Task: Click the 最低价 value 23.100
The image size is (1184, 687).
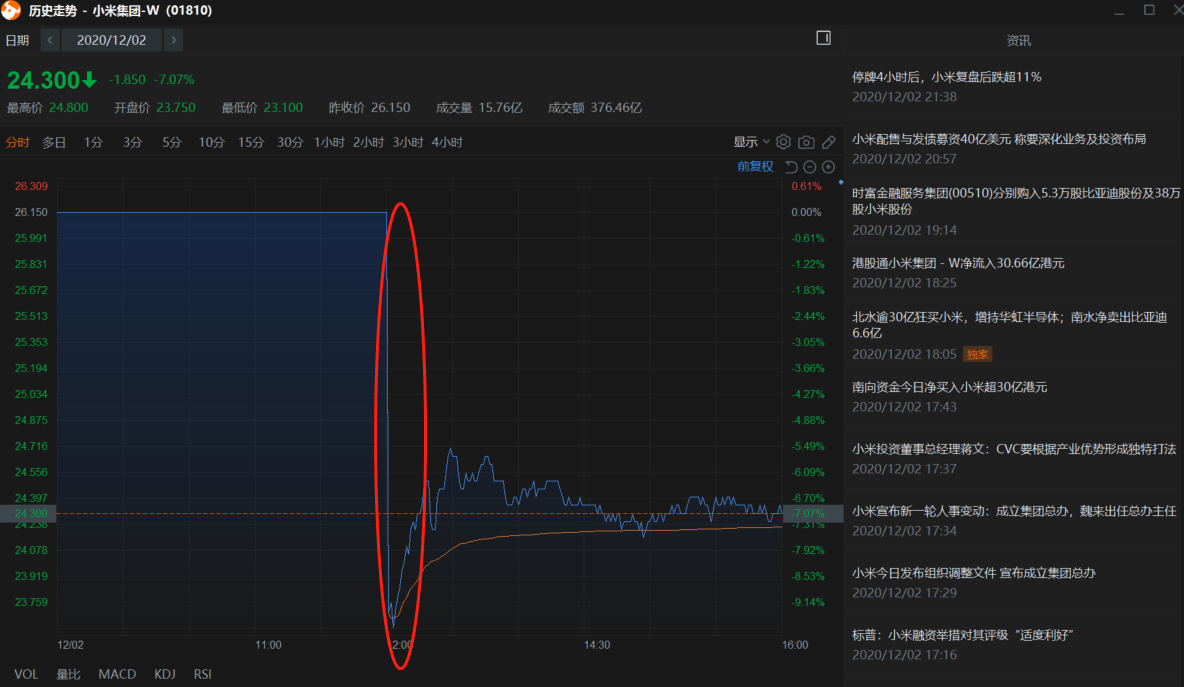Action: coord(282,108)
